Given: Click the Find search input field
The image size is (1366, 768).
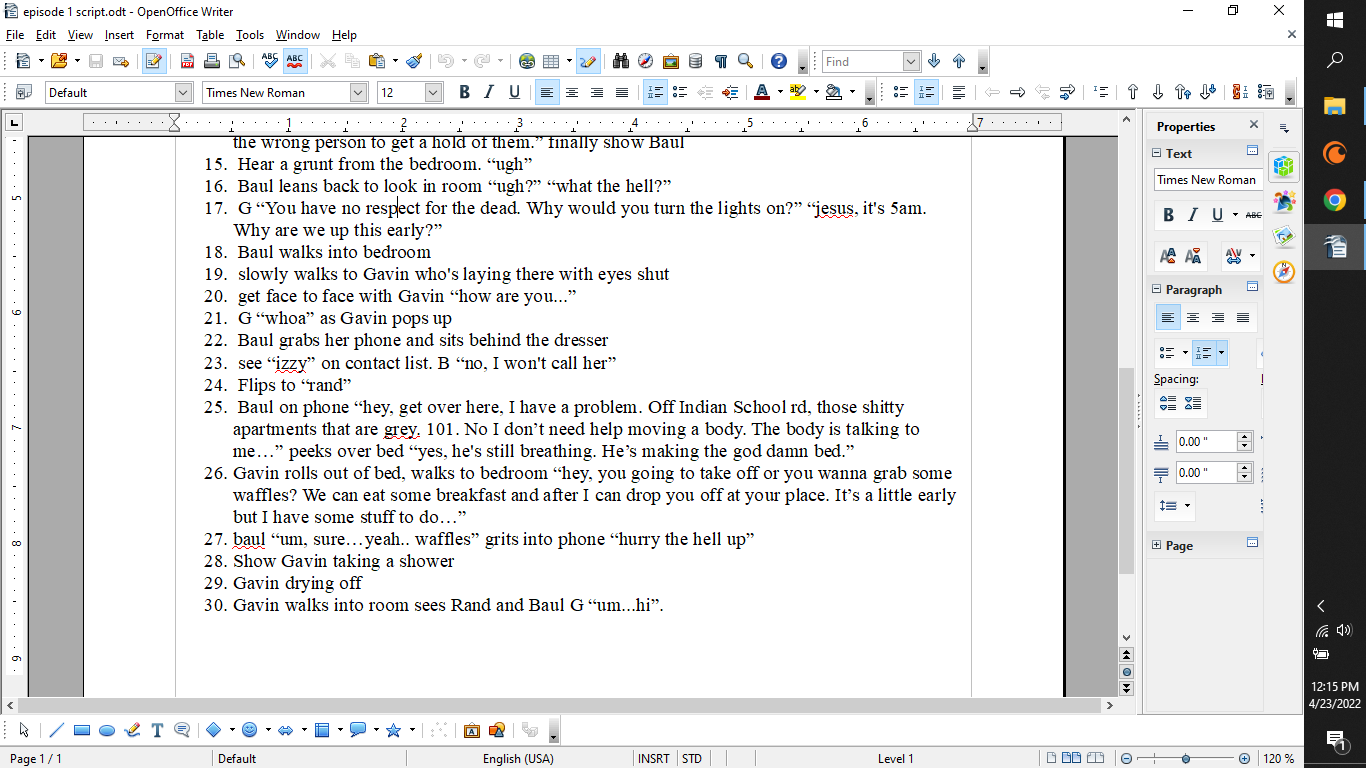Looking at the screenshot, I should tap(862, 62).
